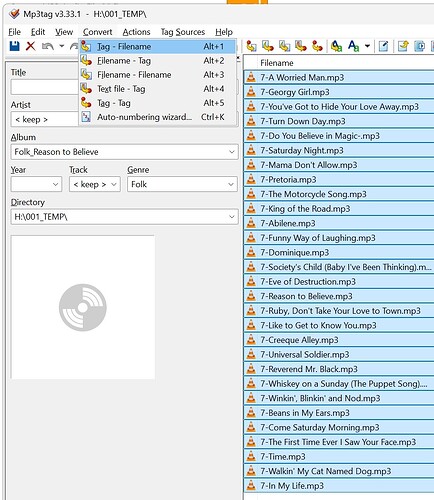Expand the Directory dropdown H:\001_TEMP\
434x500 pixels.
click(232, 217)
